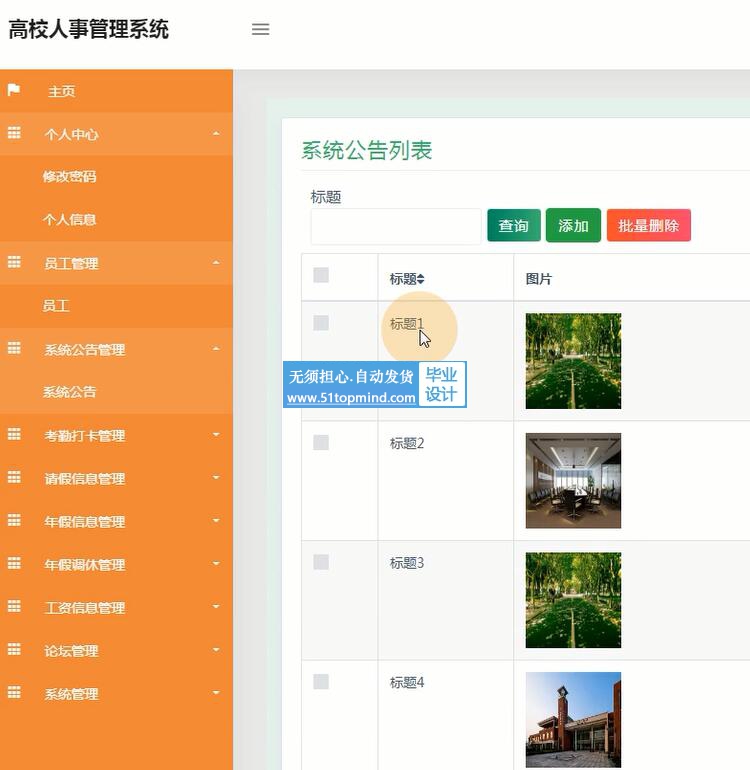
Task: Click the grid icon beside 系统公告管理
Action: point(14,348)
